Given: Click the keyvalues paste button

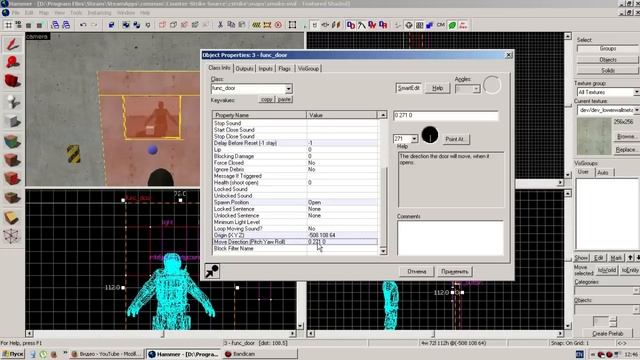Looking at the screenshot, I should pyautogui.click(x=284, y=99).
